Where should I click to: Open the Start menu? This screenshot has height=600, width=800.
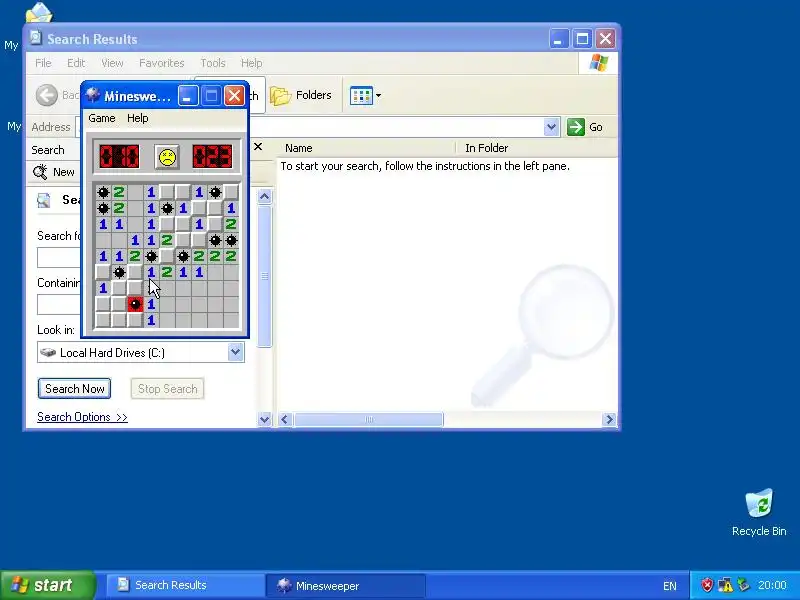pos(48,585)
